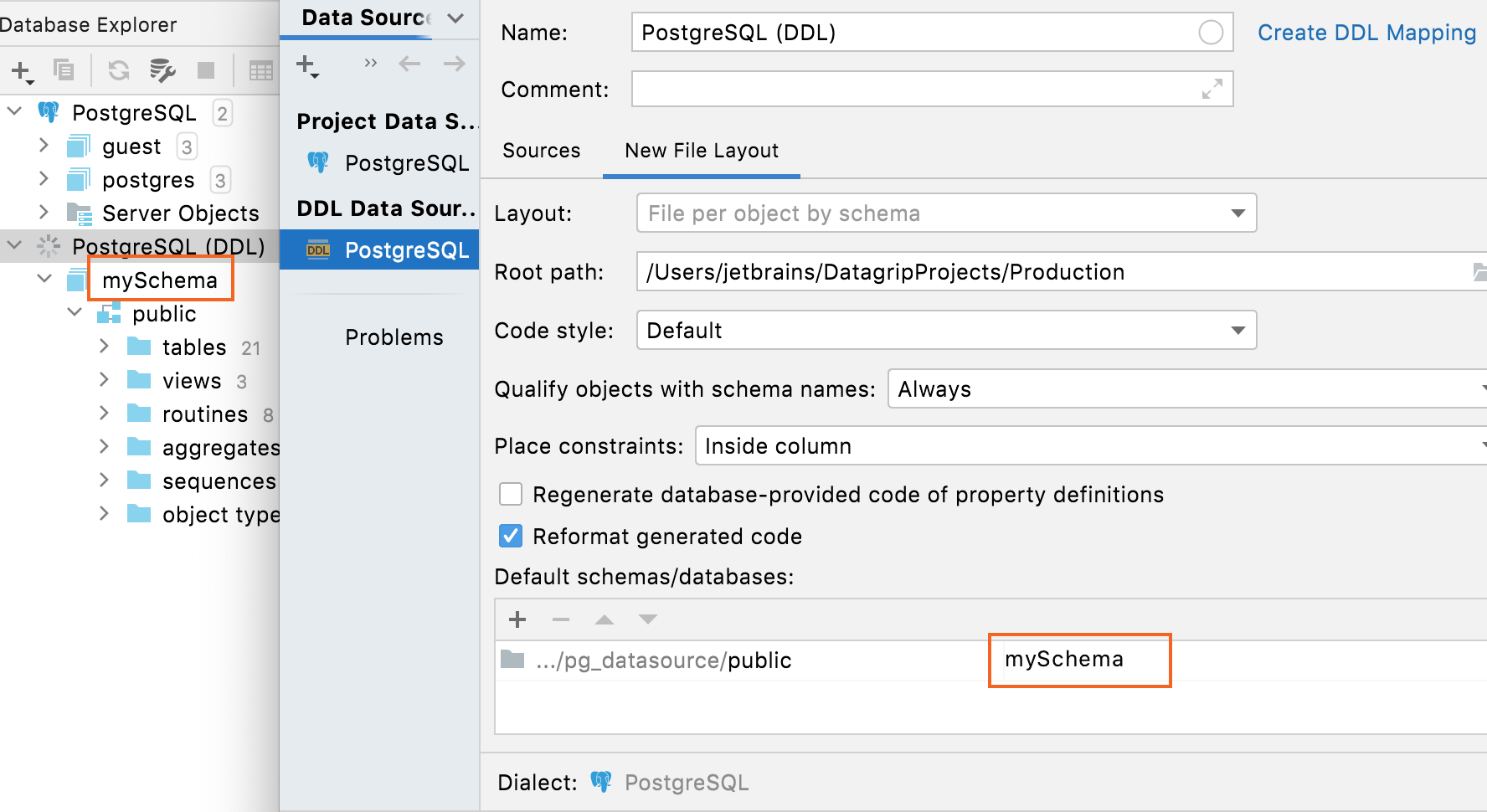The width and height of the screenshot is (1487, 812).
Task: Click the Create DDL Mapping link
Action: (x=1366, y=33)
